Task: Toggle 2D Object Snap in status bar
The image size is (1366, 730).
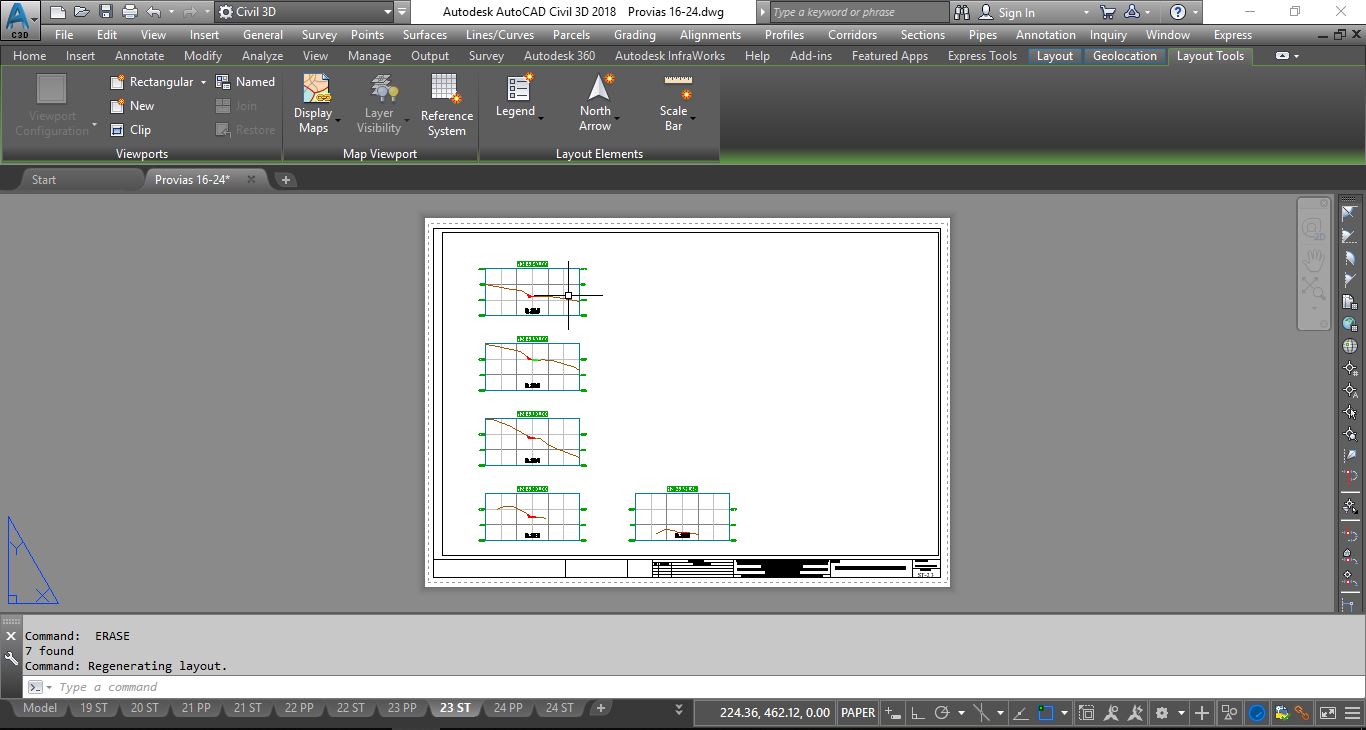Action: coord(1046,713)
